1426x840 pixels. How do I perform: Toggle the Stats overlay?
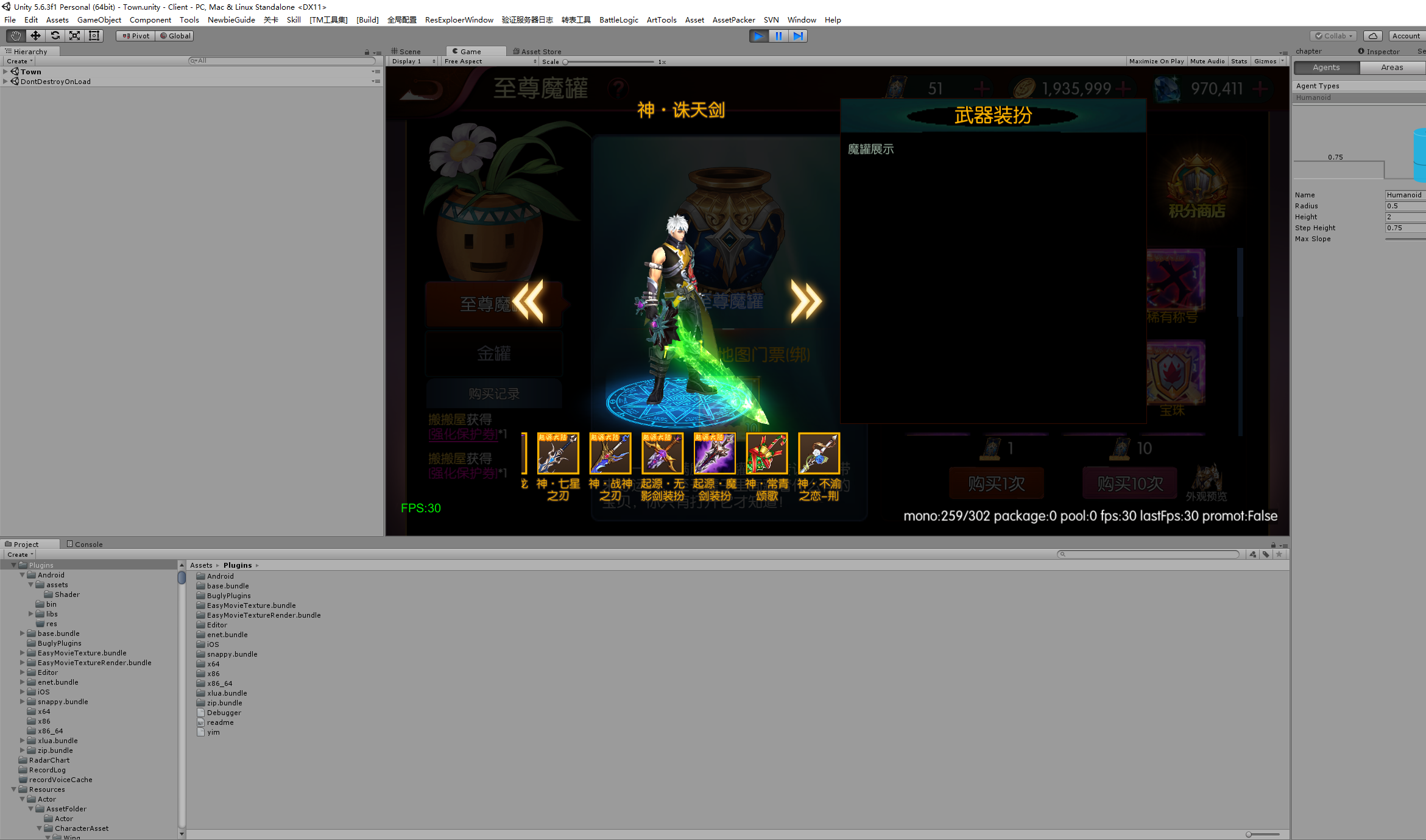[1238, 62]
